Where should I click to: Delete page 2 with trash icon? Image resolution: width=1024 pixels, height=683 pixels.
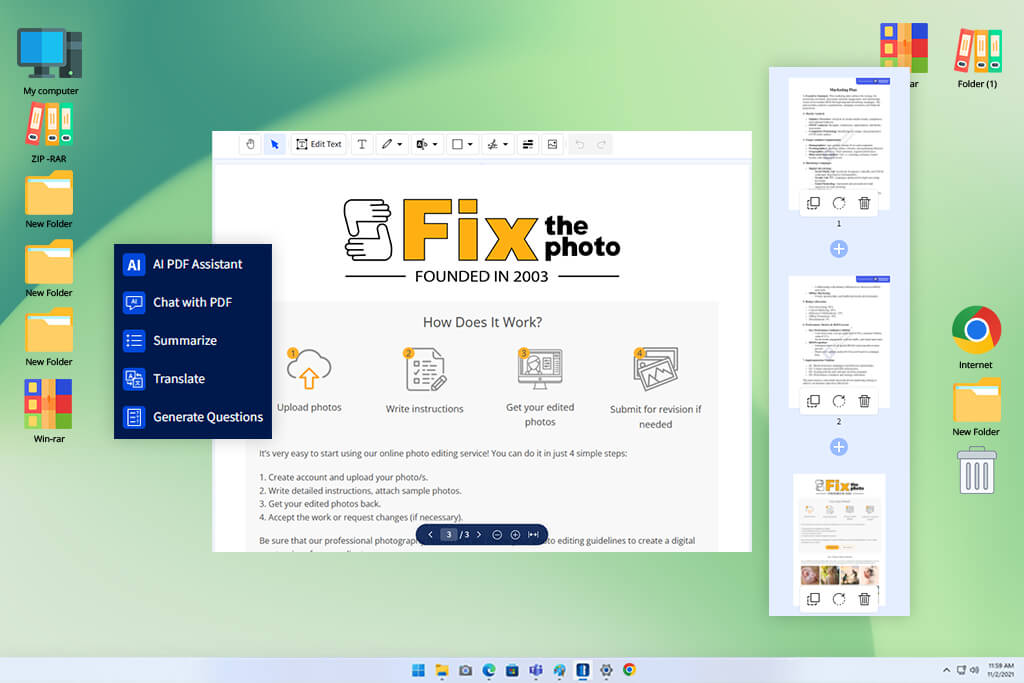[x=864, y=401]
